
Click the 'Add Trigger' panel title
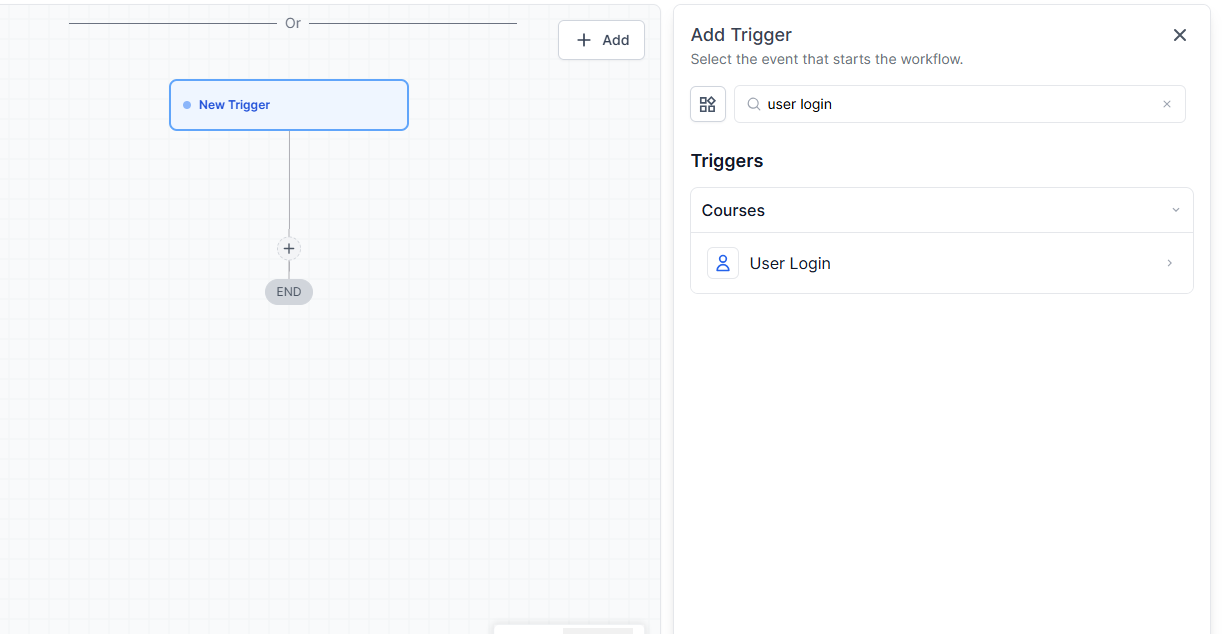pyautogui.click(x=741, y=35)
